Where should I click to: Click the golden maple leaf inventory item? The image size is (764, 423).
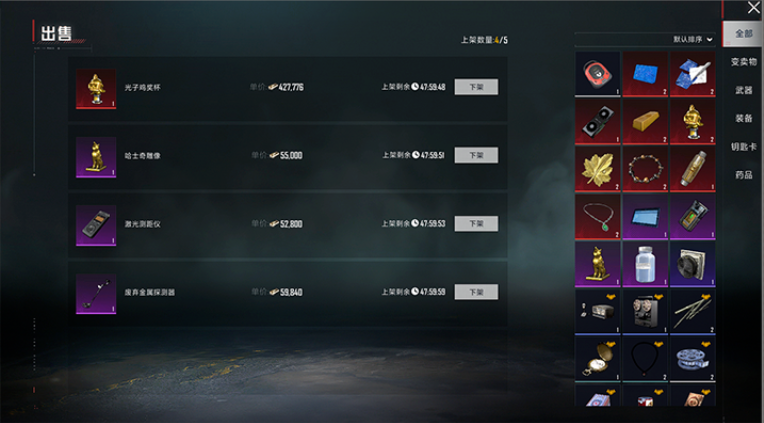(597, 169)
